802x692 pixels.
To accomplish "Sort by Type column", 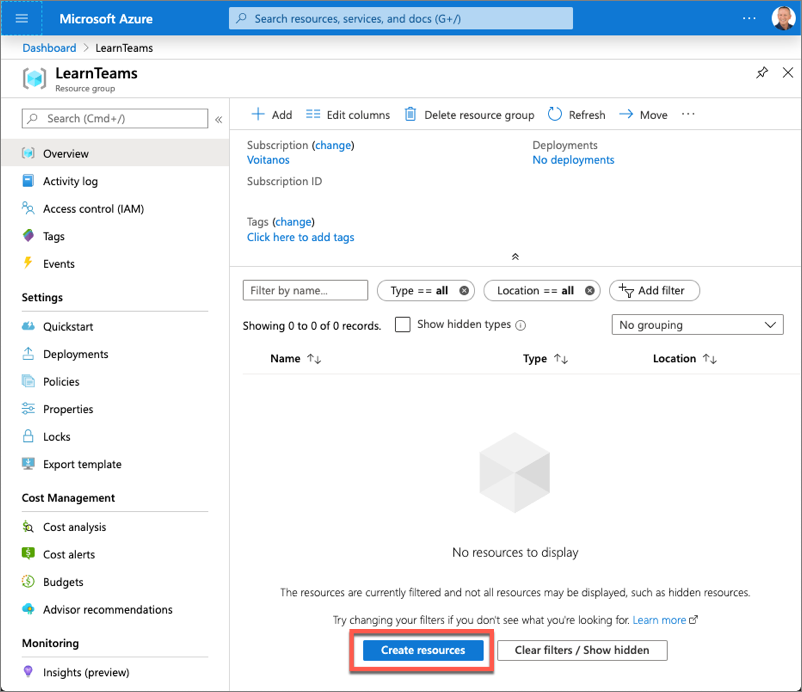I will pyautogui.click(x=545, y=359).
